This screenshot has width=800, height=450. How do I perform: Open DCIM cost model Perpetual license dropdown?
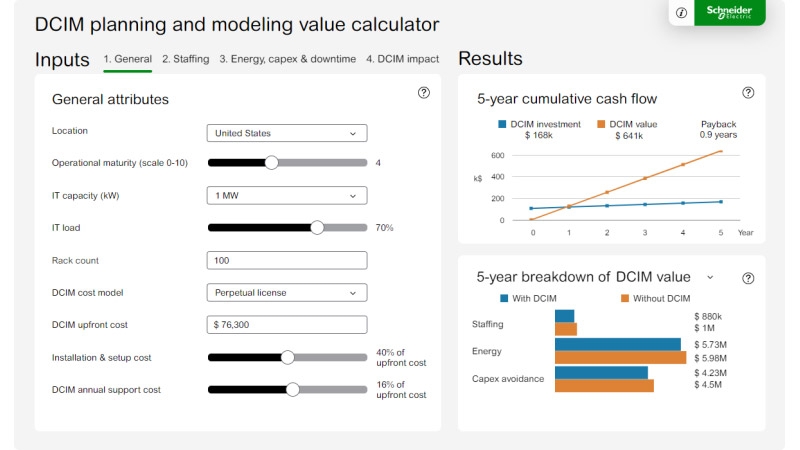[286, 293]
